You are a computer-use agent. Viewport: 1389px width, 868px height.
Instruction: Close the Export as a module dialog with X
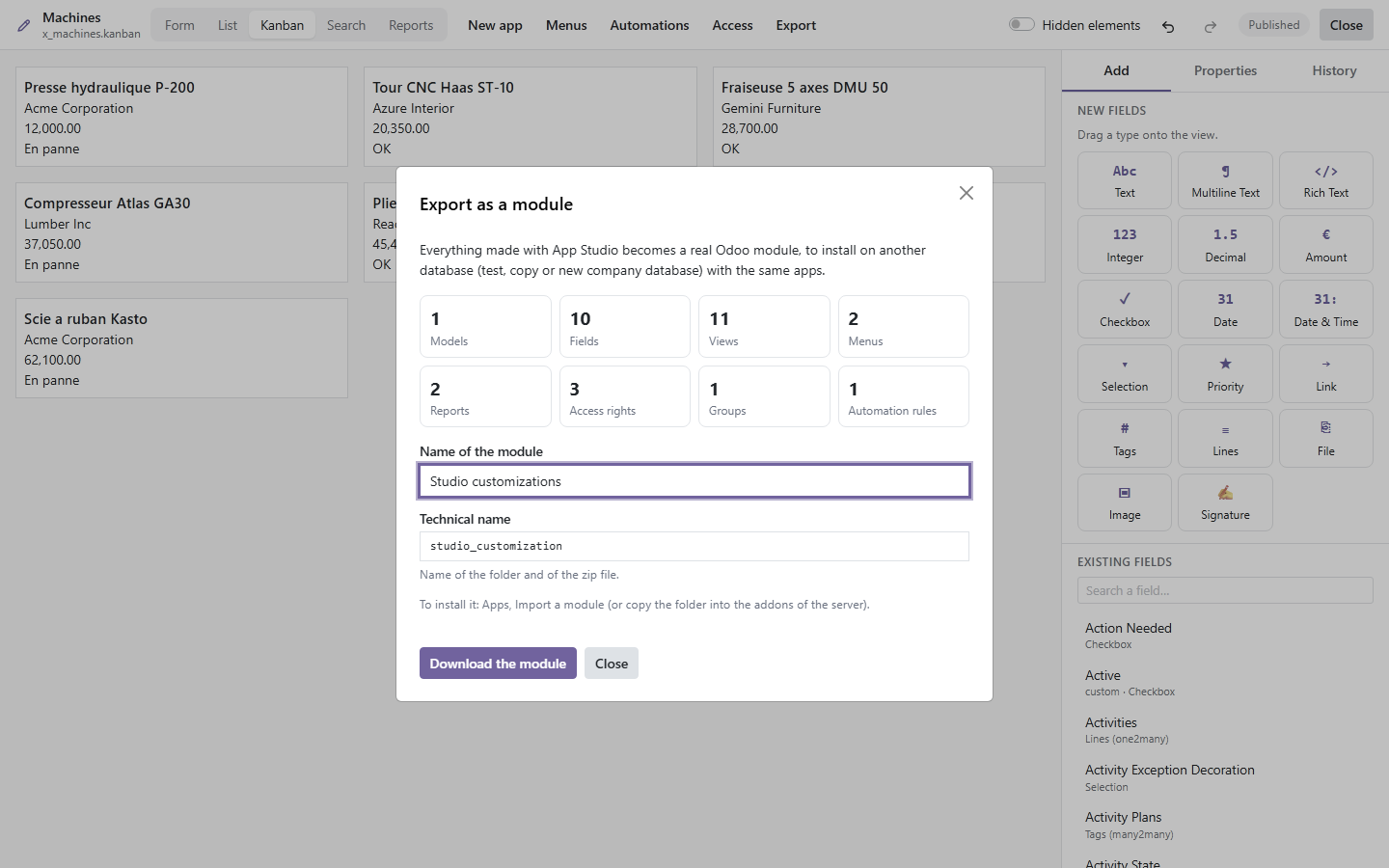[967, 193]
